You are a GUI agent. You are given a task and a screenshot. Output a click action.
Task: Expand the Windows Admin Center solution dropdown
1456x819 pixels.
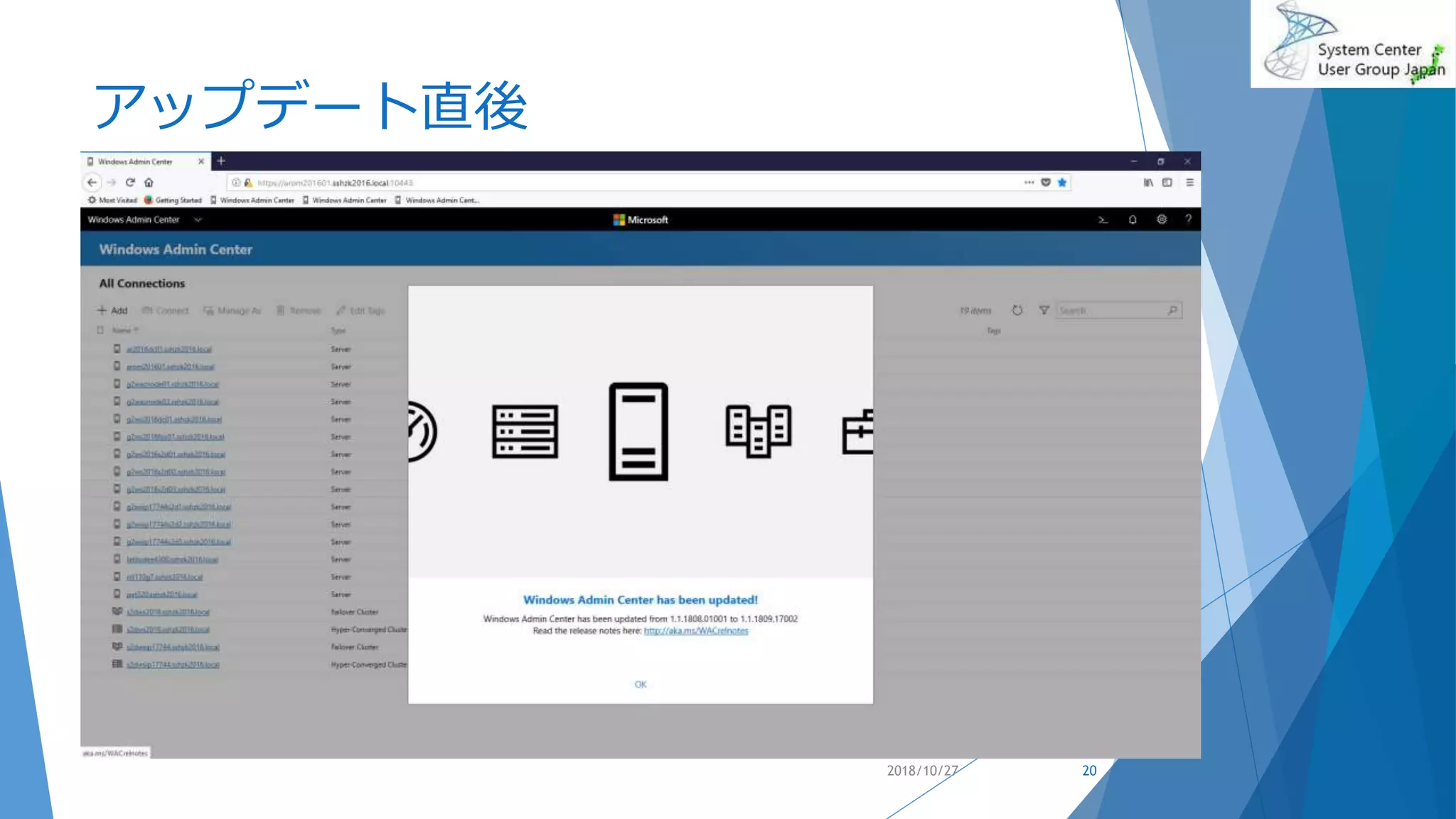coord(198,220)
